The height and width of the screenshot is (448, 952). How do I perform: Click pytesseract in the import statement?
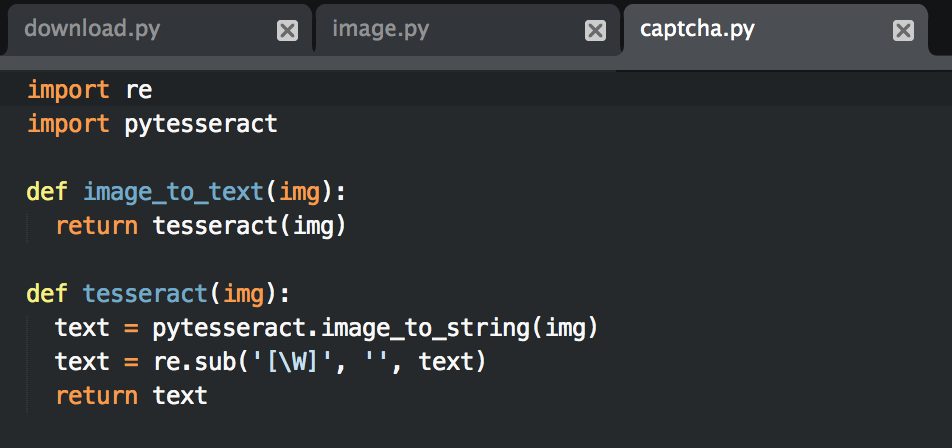click(x=200, y=124)
